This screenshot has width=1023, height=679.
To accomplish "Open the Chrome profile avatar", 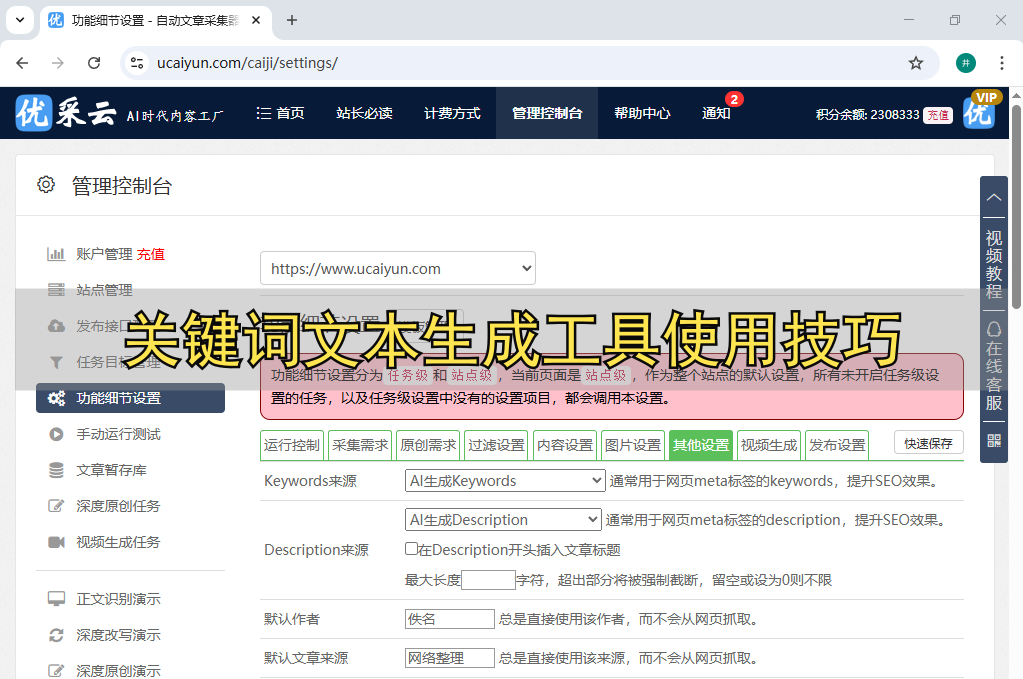I will (x=966, y=63).
